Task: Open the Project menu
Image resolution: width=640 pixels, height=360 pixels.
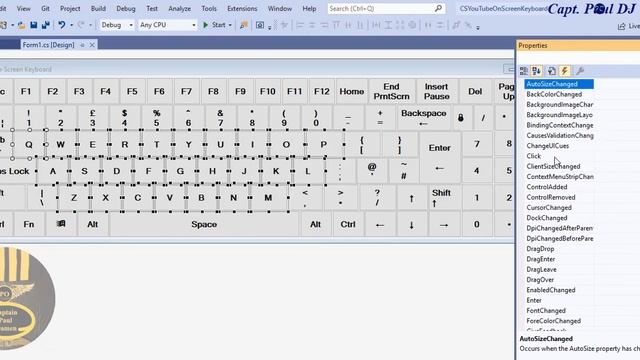Action: pos(70,9)
